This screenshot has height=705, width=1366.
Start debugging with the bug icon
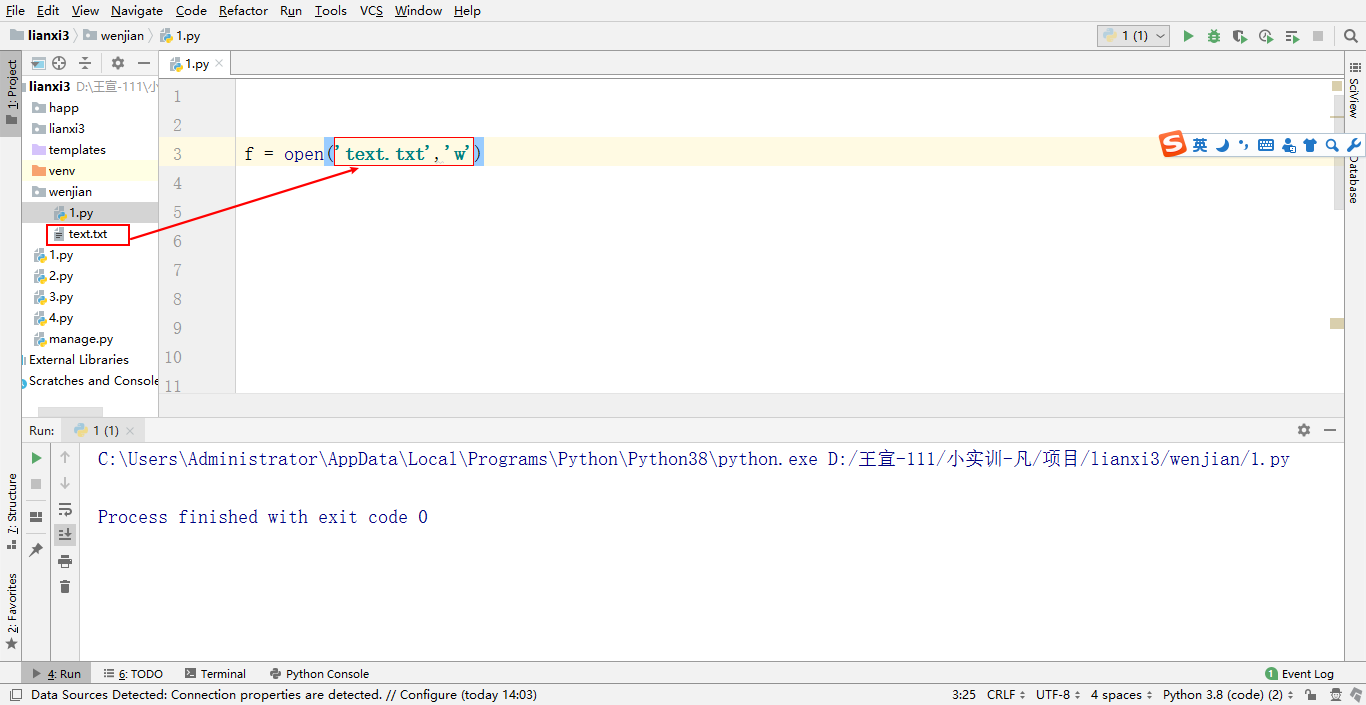tap(1214, 36)
